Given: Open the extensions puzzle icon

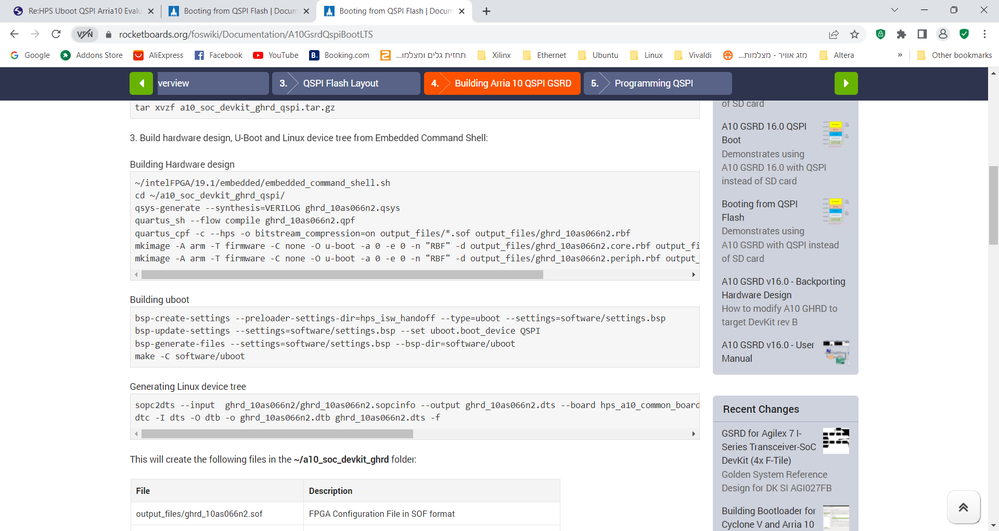Looking at the screenshot, I should (x=901, y=33).
